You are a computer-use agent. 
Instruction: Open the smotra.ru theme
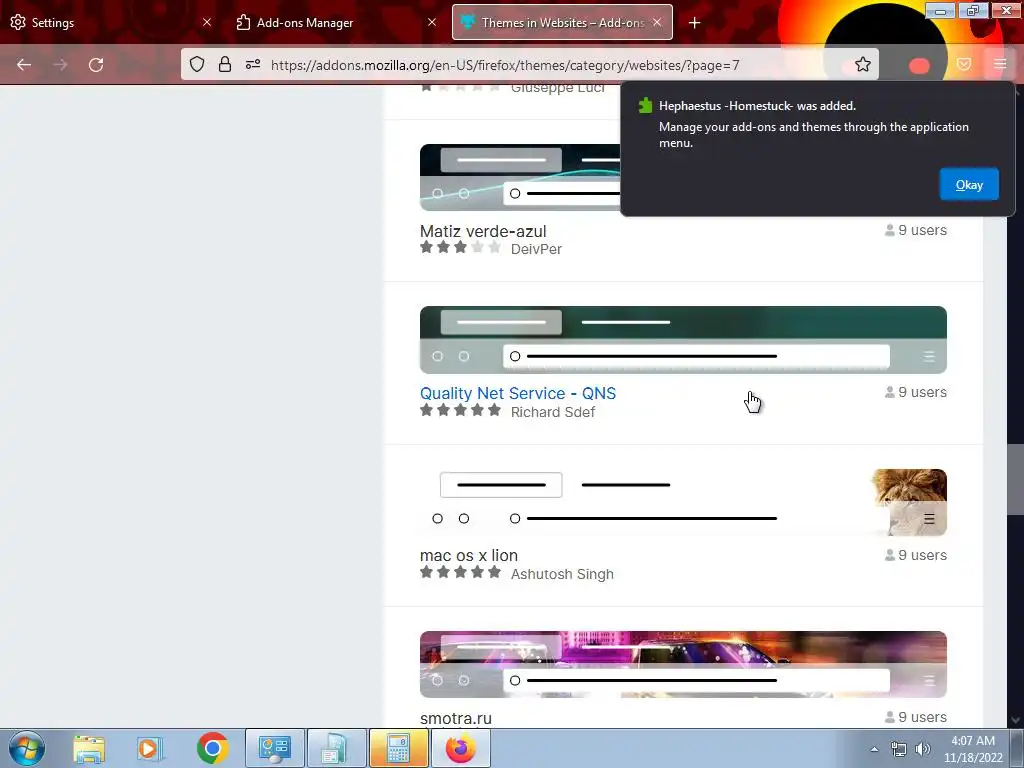(456, 718)
